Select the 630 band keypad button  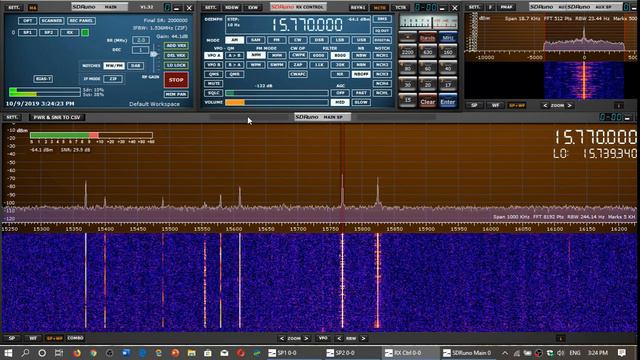pyautogui.click(x=428, y=52)
